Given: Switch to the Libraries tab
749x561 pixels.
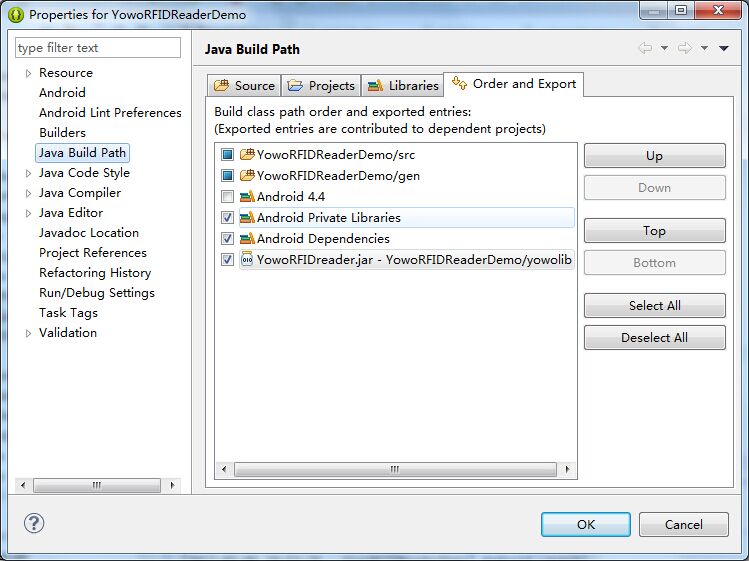Looking at the screenshot, I should 402,85.
